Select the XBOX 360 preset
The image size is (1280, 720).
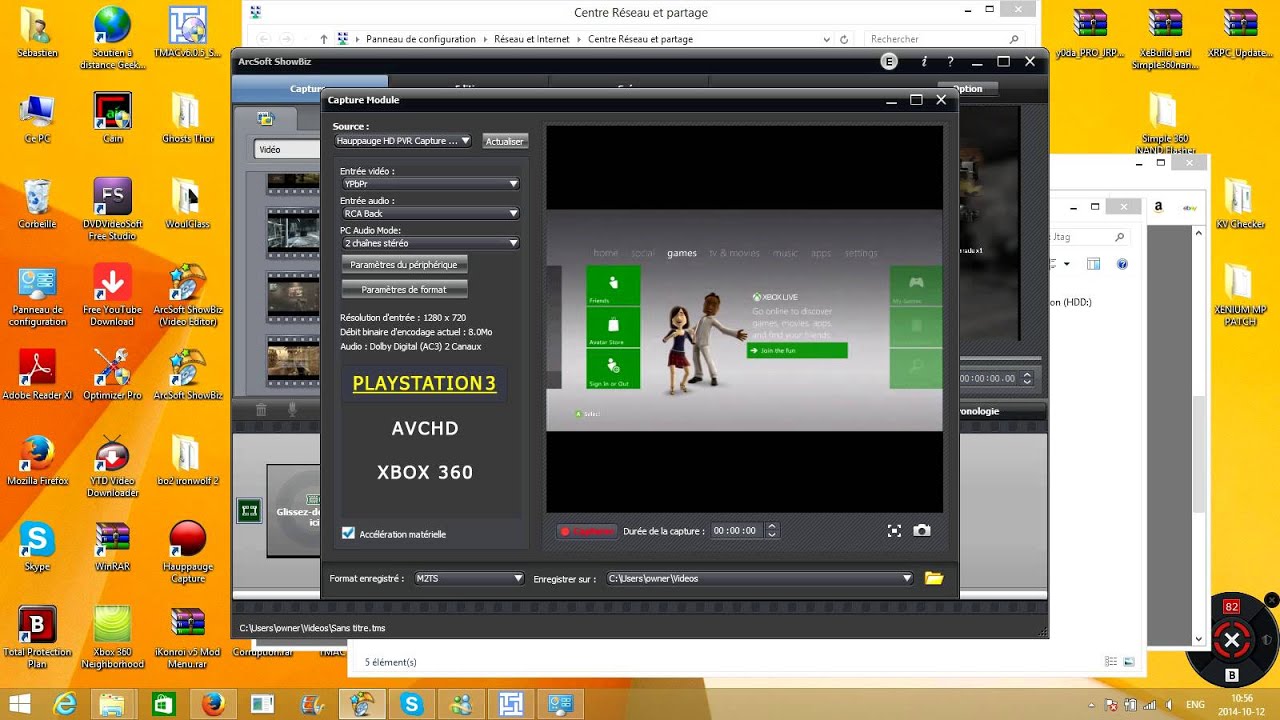click(424, 472)
